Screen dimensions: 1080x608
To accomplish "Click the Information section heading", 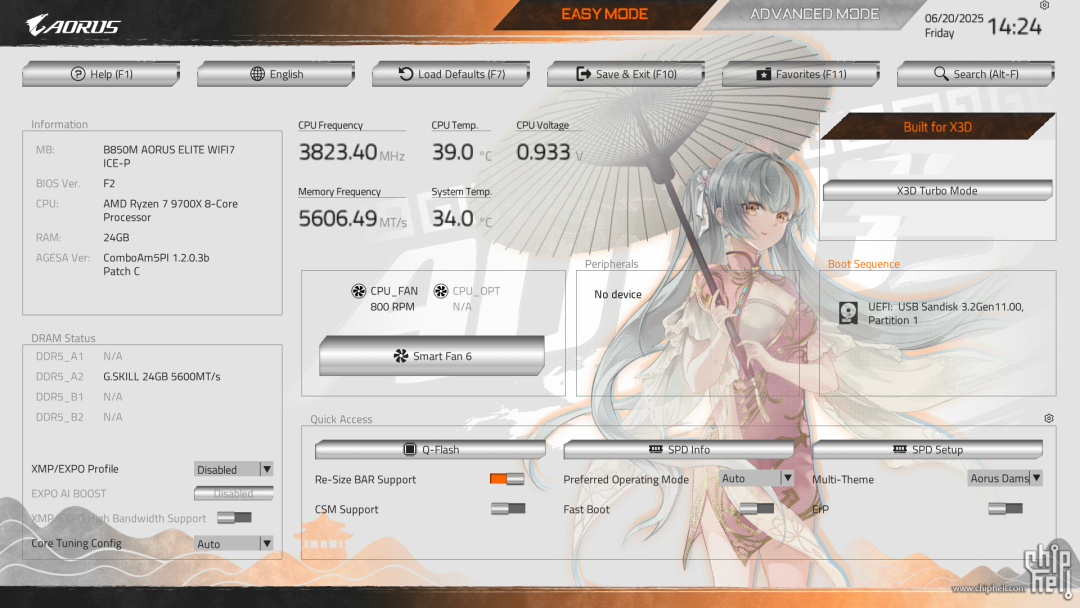I will coord(59,124).
